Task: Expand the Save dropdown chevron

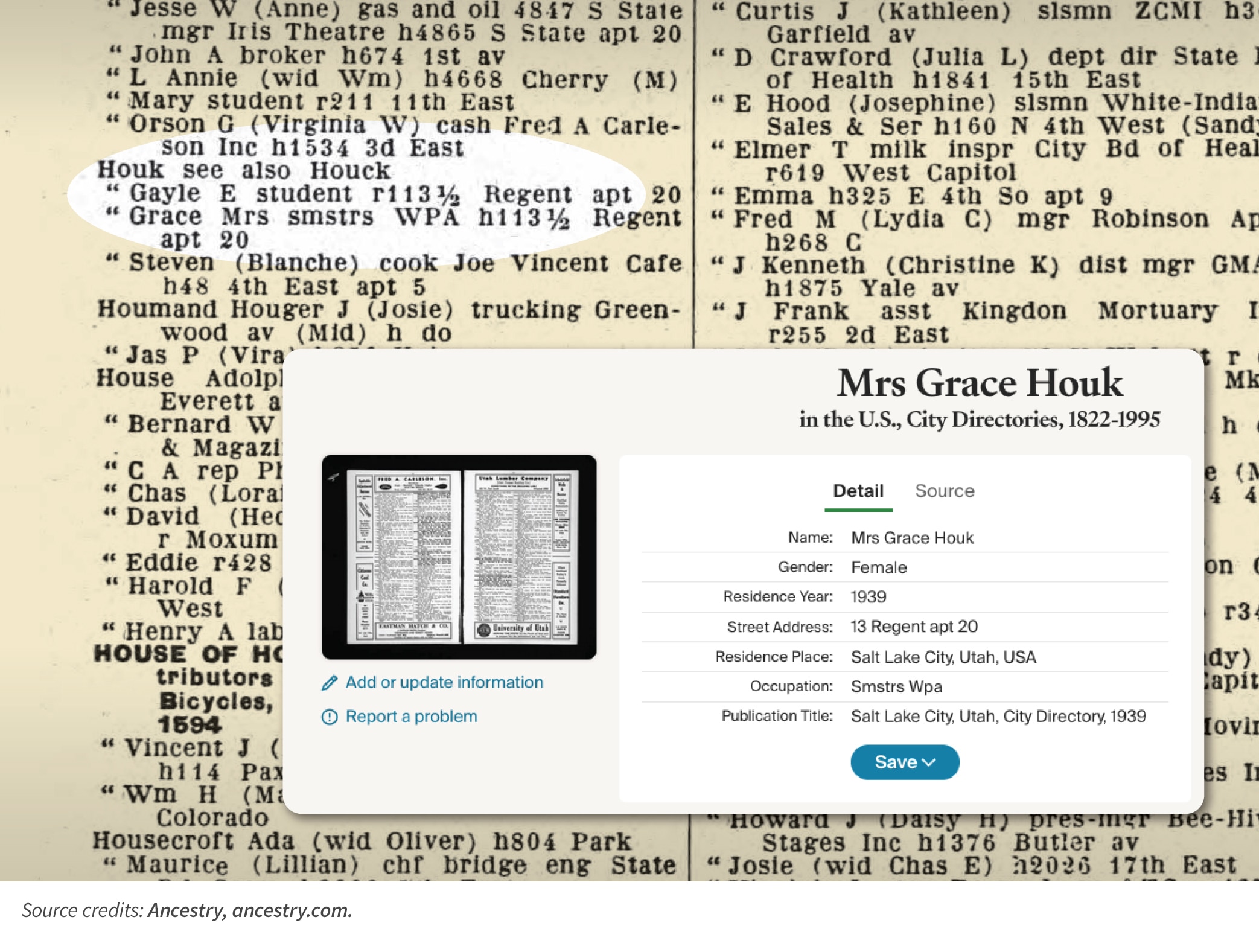Action: click(x=929, y=762)
